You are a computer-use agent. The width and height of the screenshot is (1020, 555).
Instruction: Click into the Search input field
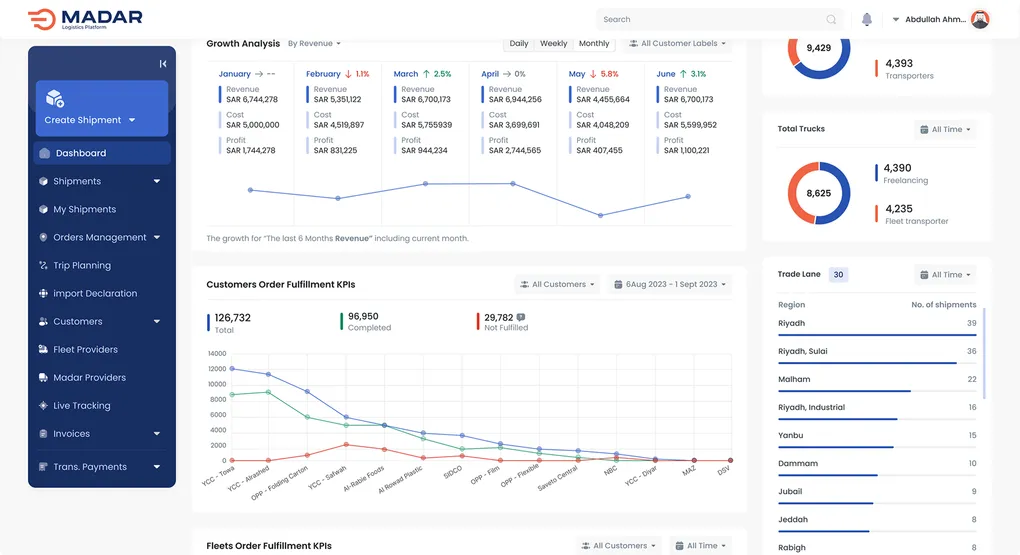(710, 19)
